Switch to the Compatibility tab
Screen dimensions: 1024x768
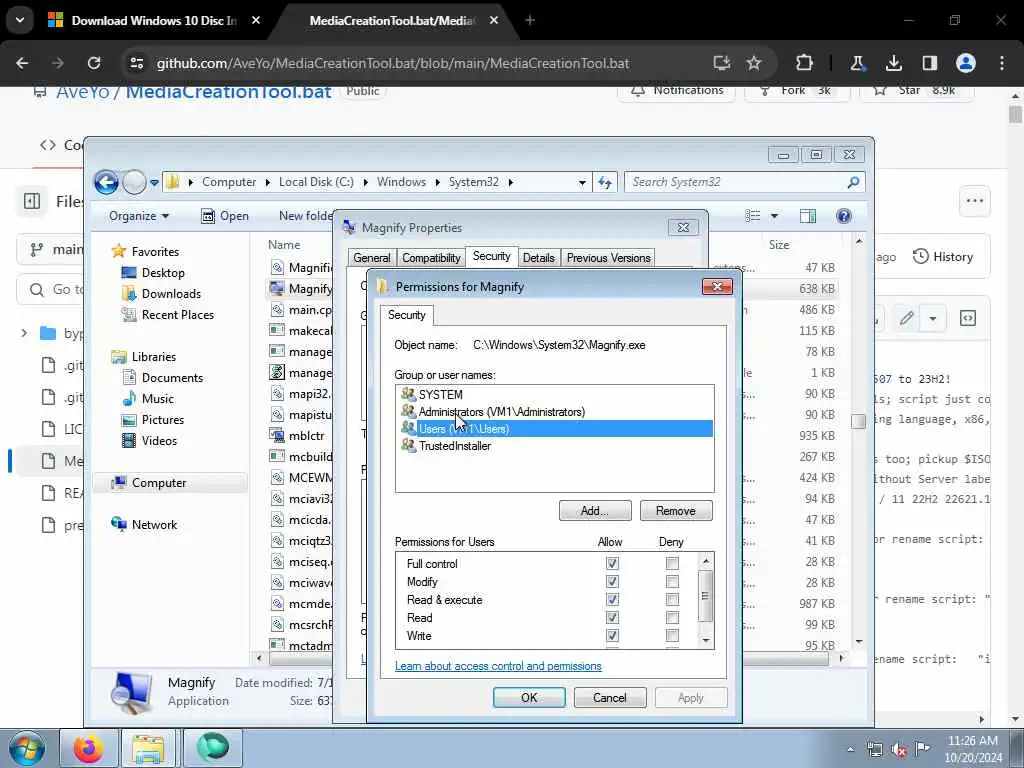431,258
